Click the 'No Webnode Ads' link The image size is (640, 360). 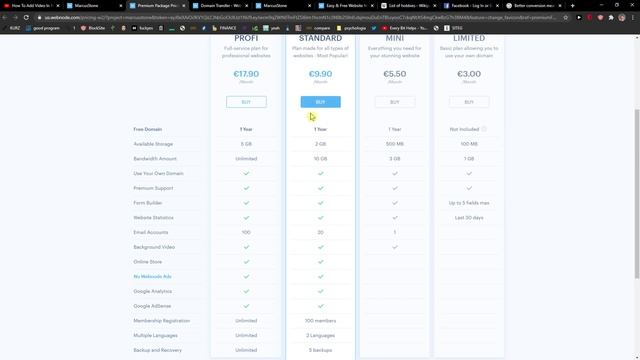click(152, 276)
